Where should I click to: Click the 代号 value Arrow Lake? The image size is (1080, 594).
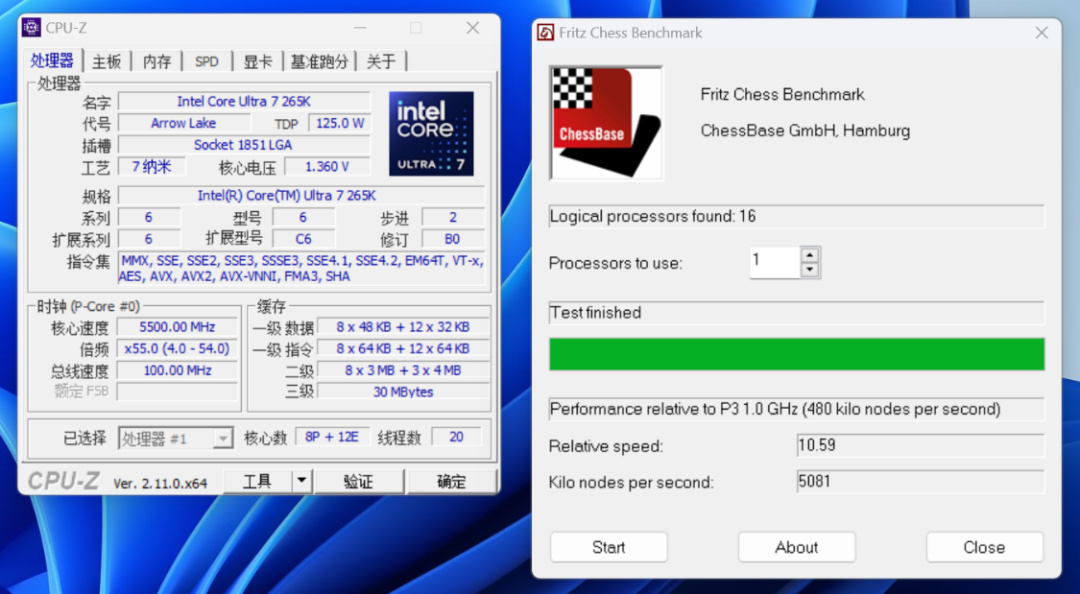[183, 123]
